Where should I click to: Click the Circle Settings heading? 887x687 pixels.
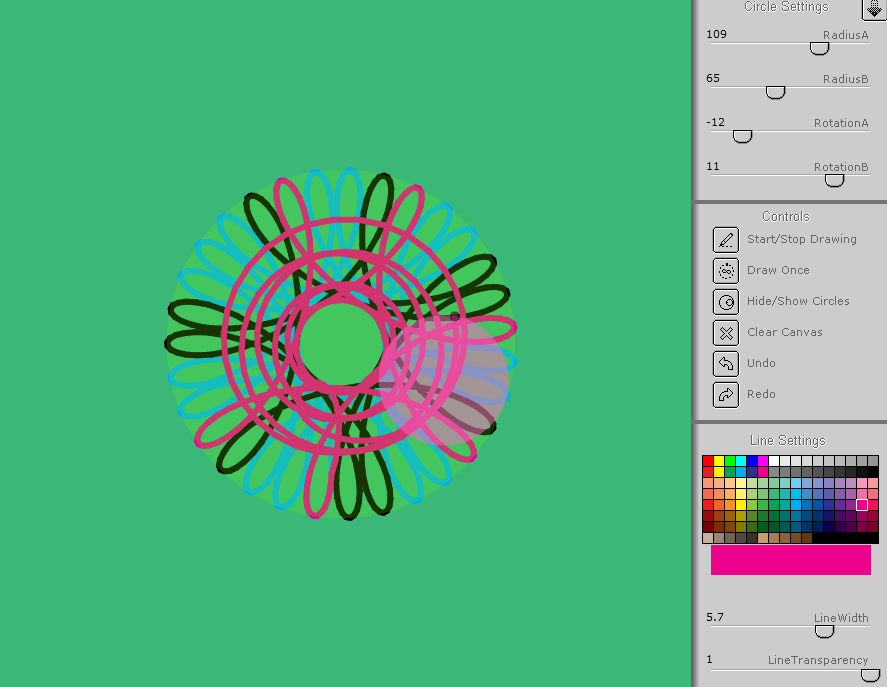(x=786, y=7)
